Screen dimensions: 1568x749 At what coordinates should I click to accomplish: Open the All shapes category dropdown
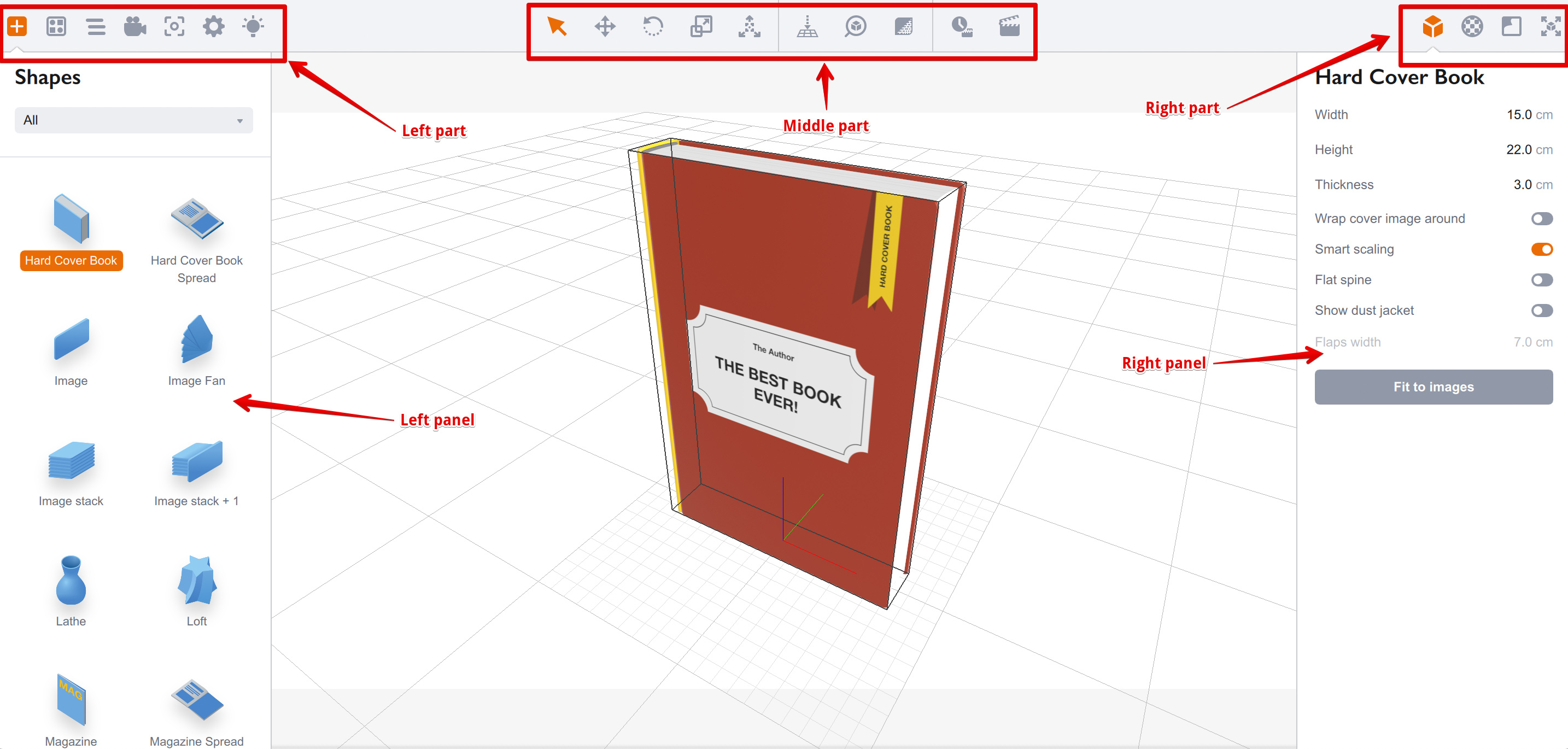(133, 120)
